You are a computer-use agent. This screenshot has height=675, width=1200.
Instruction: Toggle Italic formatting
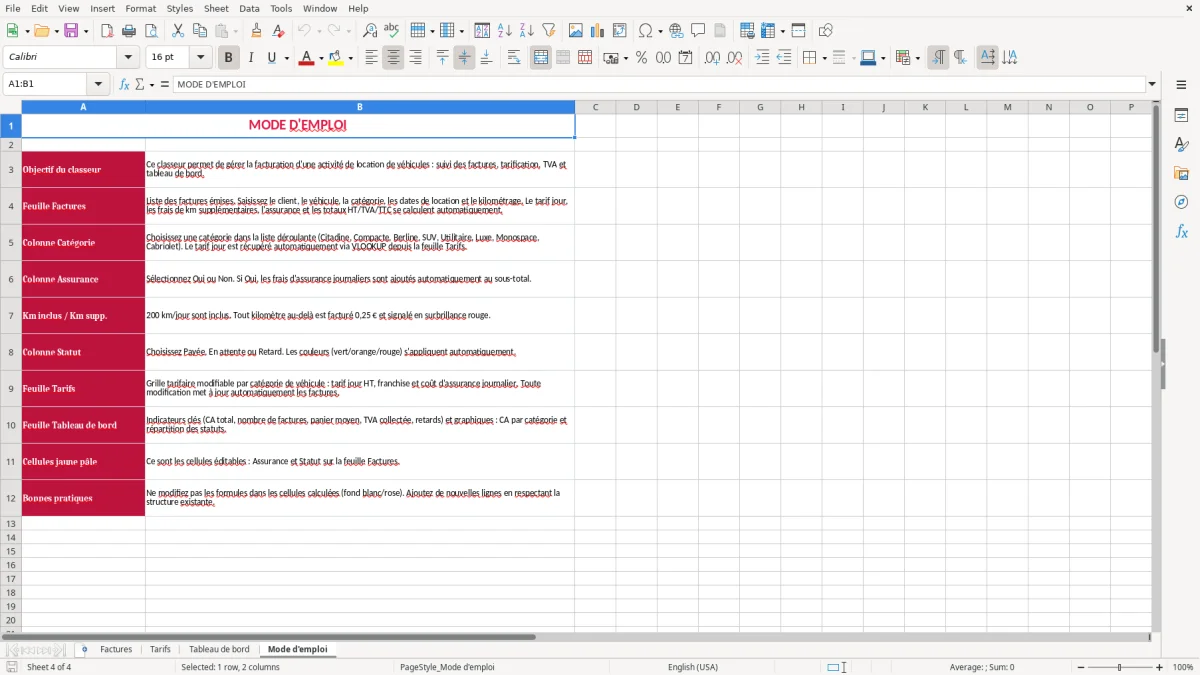[251, 58]
